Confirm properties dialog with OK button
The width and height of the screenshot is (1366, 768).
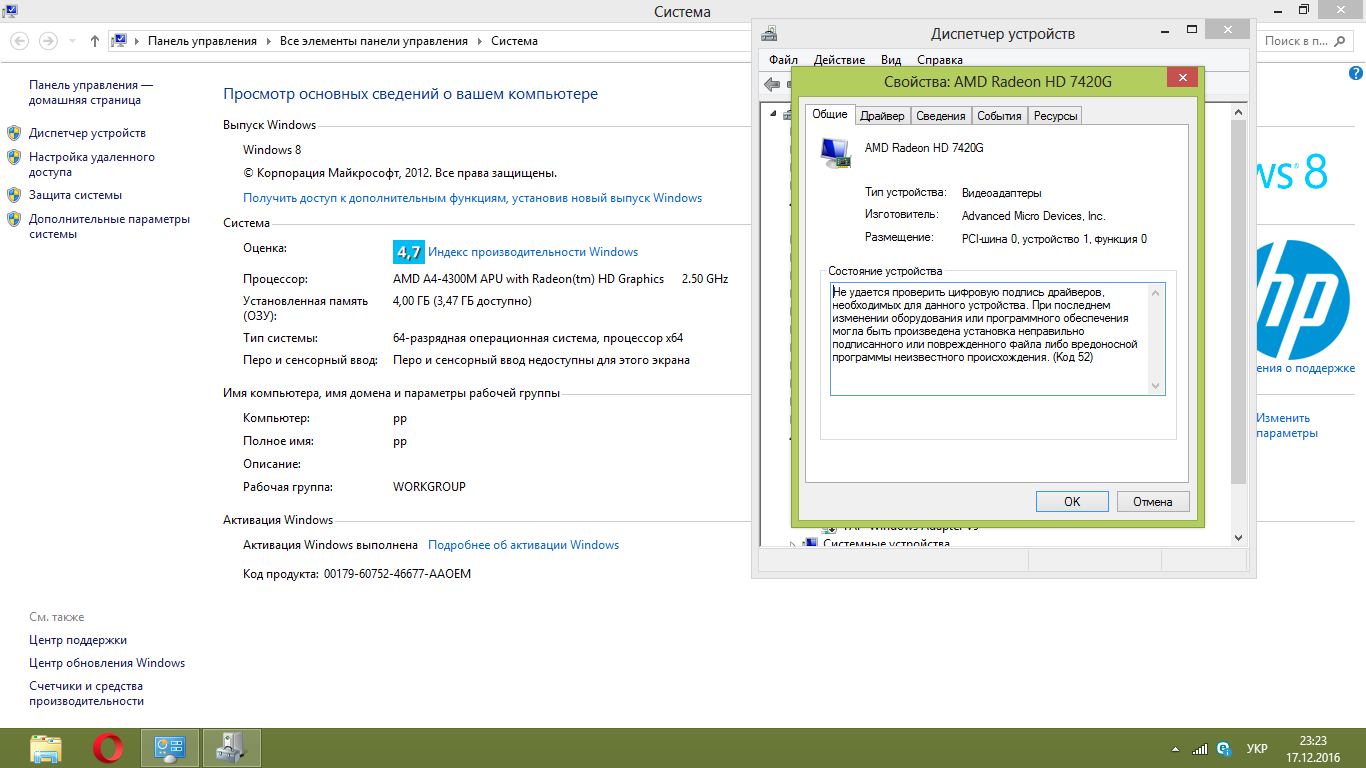point(1072,502)
